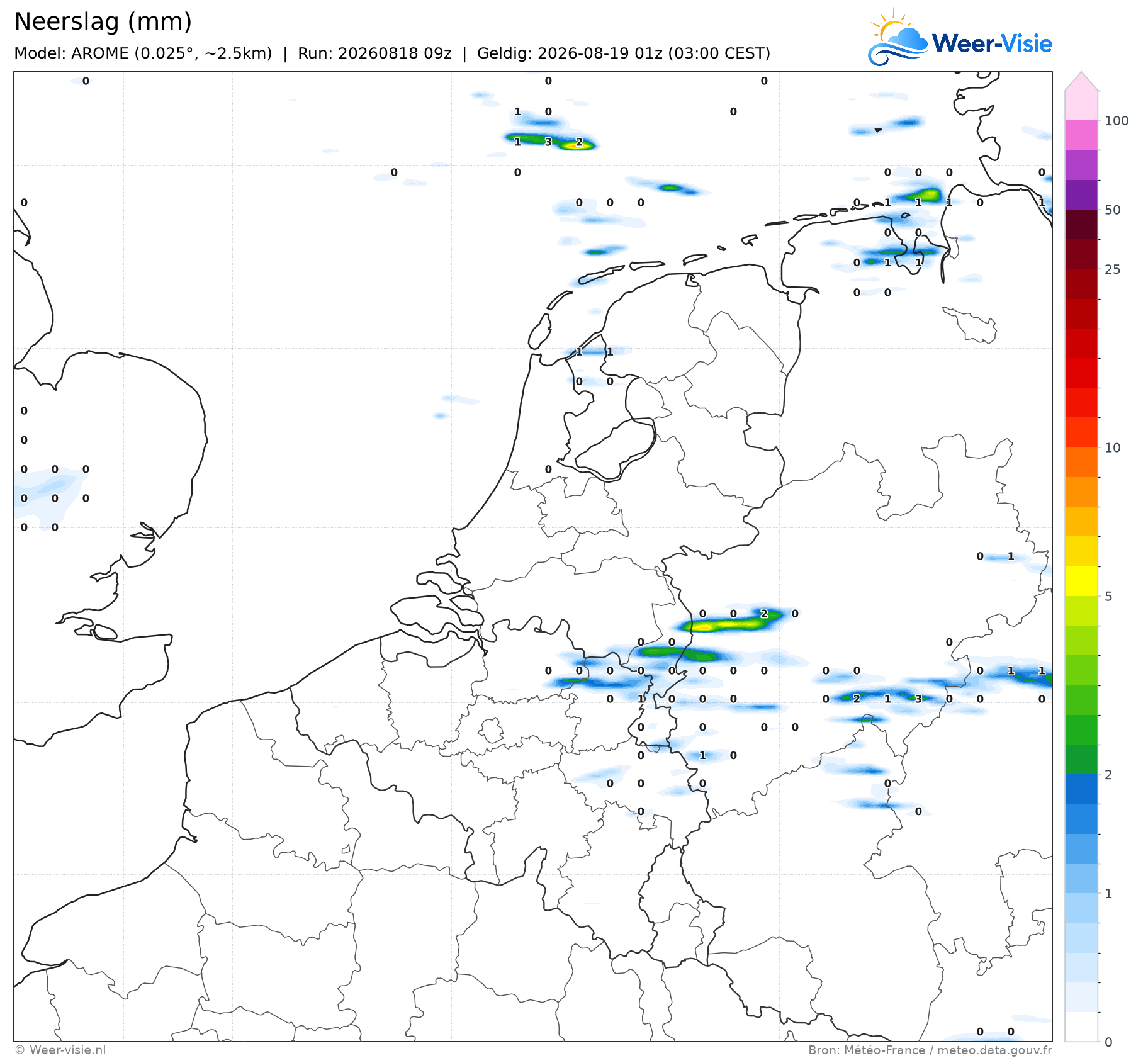
Task: Pick the orange swatch just below 10
Action: 1081,463
